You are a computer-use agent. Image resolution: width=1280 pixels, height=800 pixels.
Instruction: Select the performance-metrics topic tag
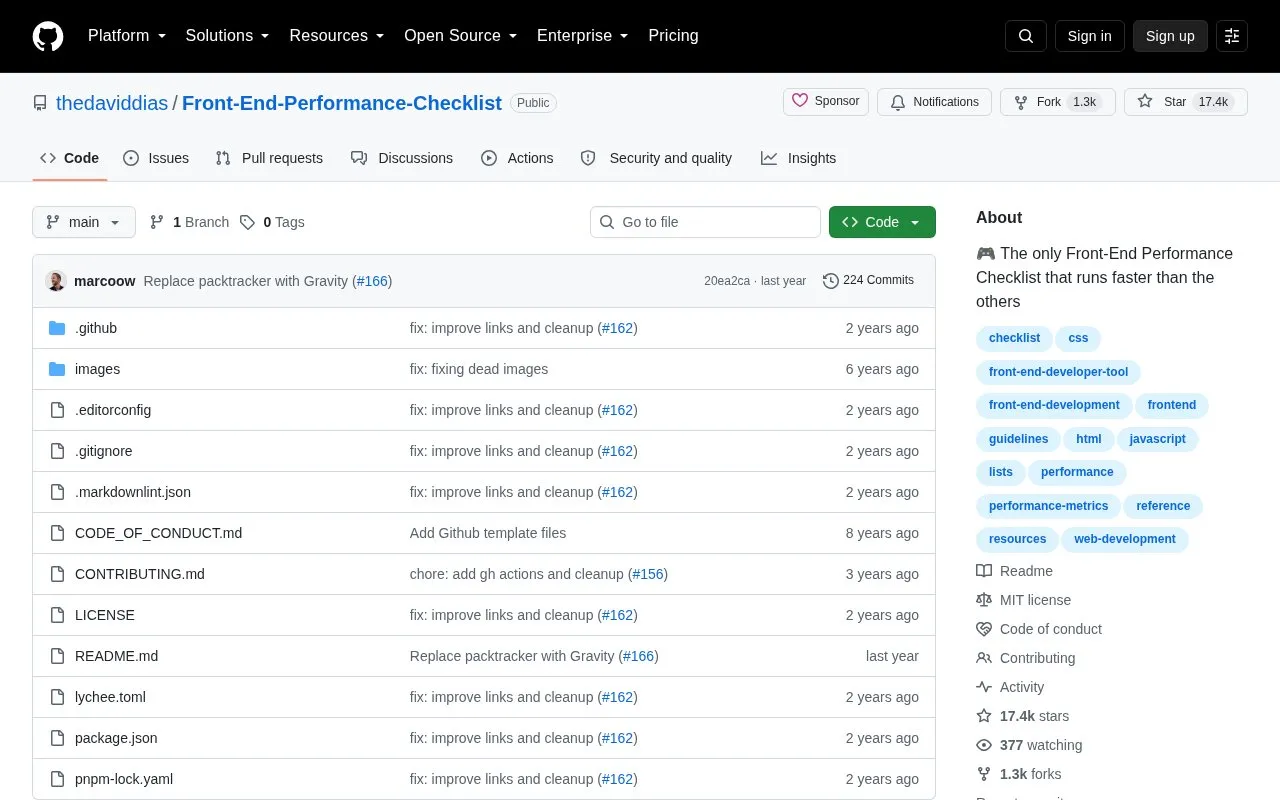tap(1048, 506)
